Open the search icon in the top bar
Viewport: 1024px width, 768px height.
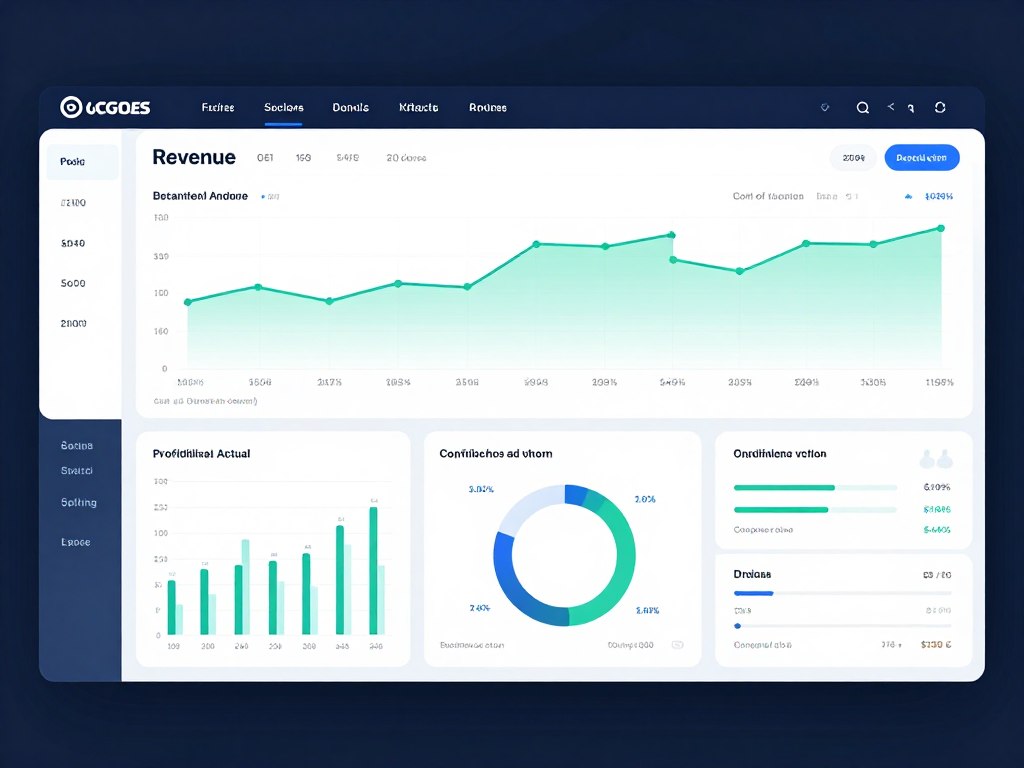[862, 107]
